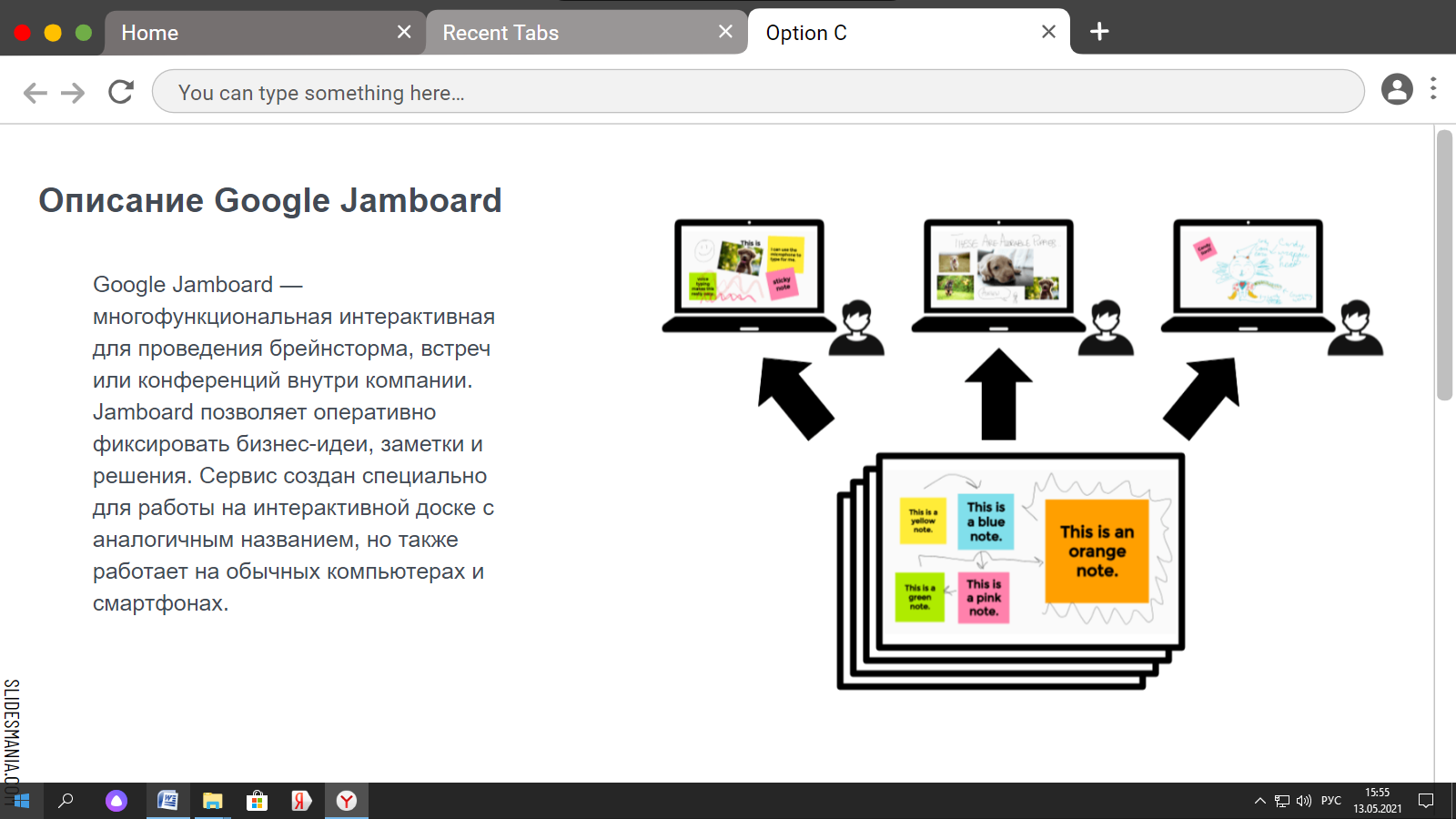The width and height of the screenshot is (1456, 819).
Task: Close the Recent Tabs tab
Action: coord(725,32)
